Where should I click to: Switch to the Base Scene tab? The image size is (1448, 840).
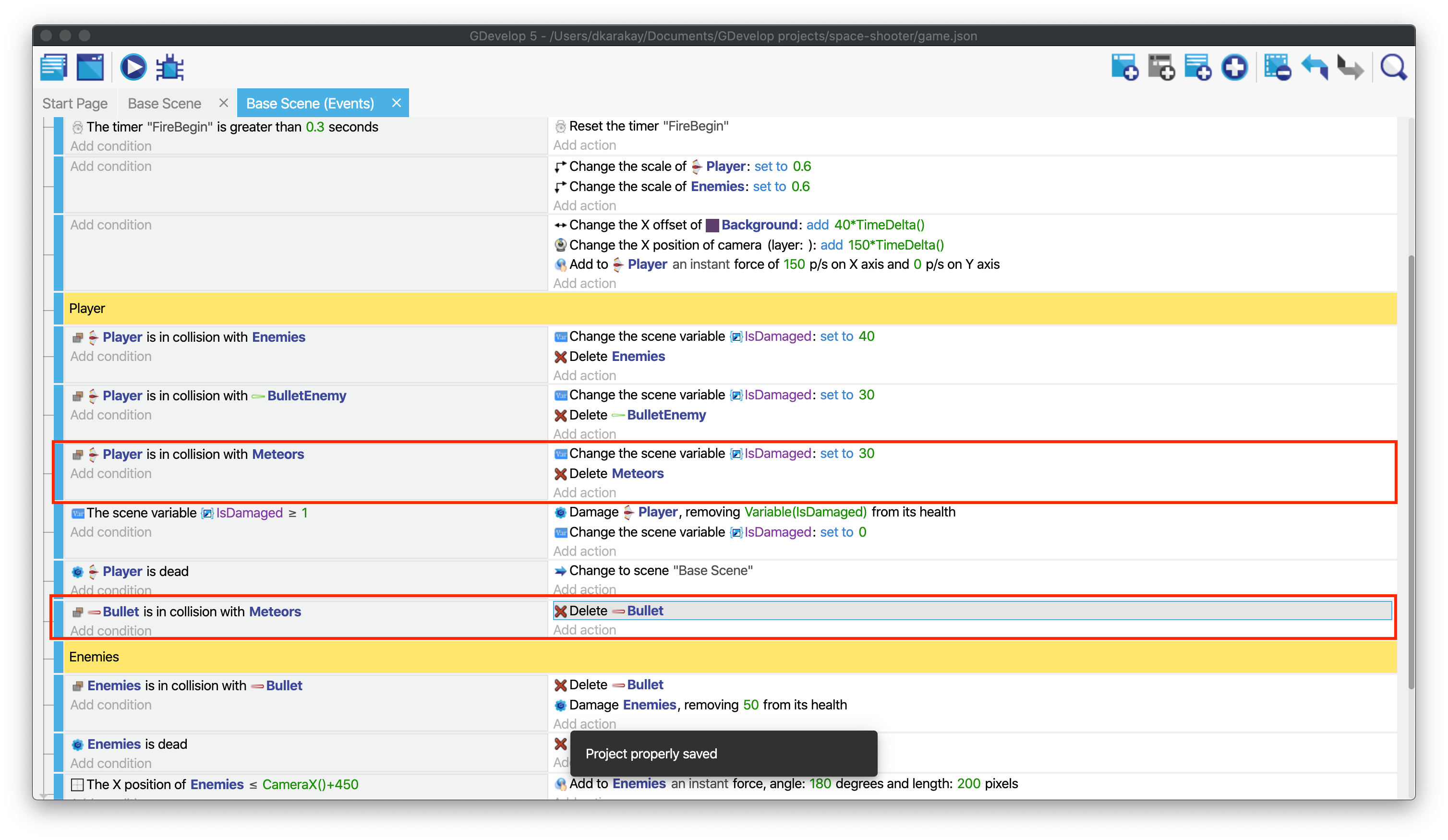click(x=164, y=103)
